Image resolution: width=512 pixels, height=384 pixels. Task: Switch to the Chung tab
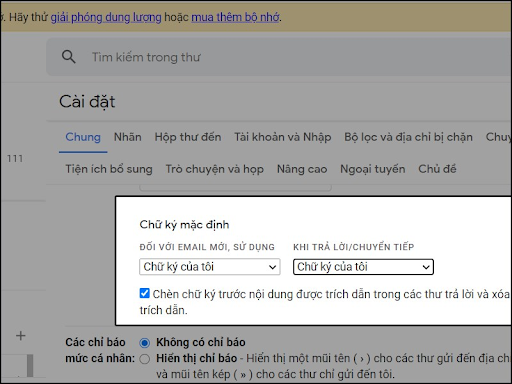pyautogui.click(x=83, y=137)
